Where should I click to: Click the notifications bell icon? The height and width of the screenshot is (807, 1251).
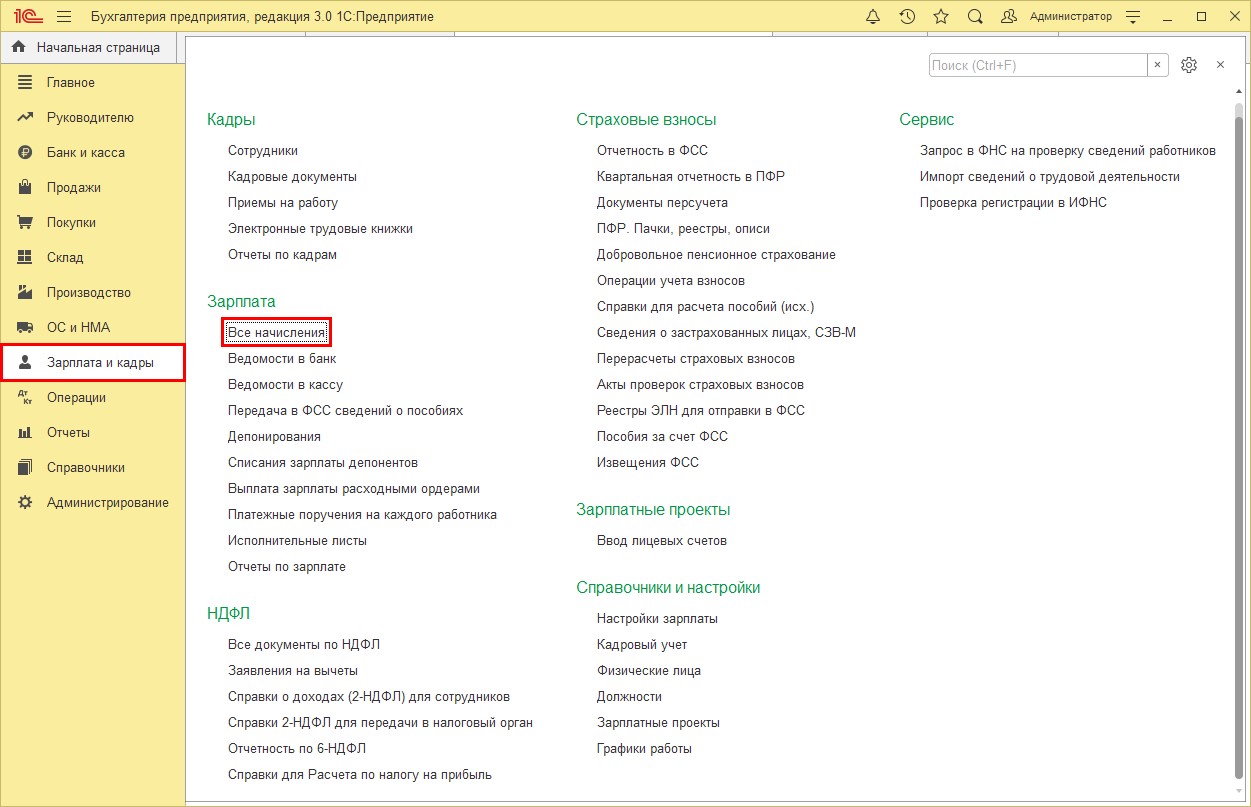[873, 17]
